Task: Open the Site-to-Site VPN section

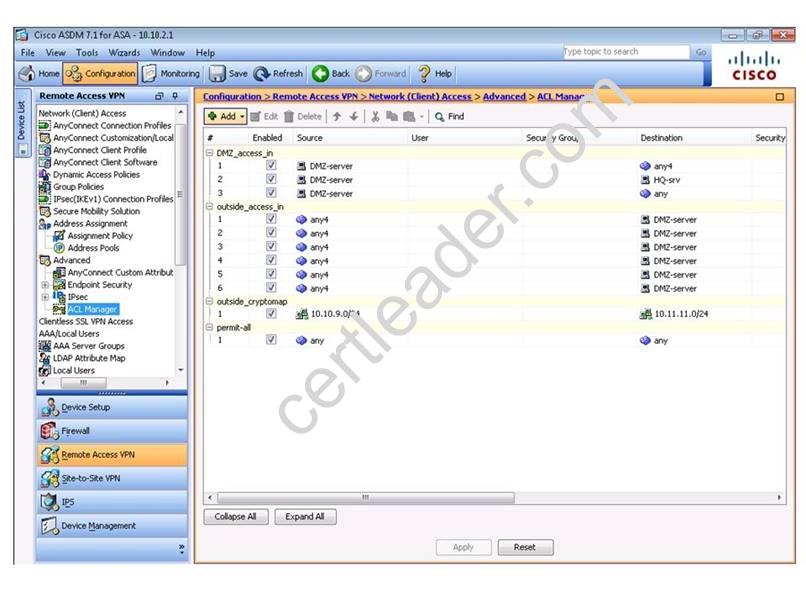Action: click(112, 479)
